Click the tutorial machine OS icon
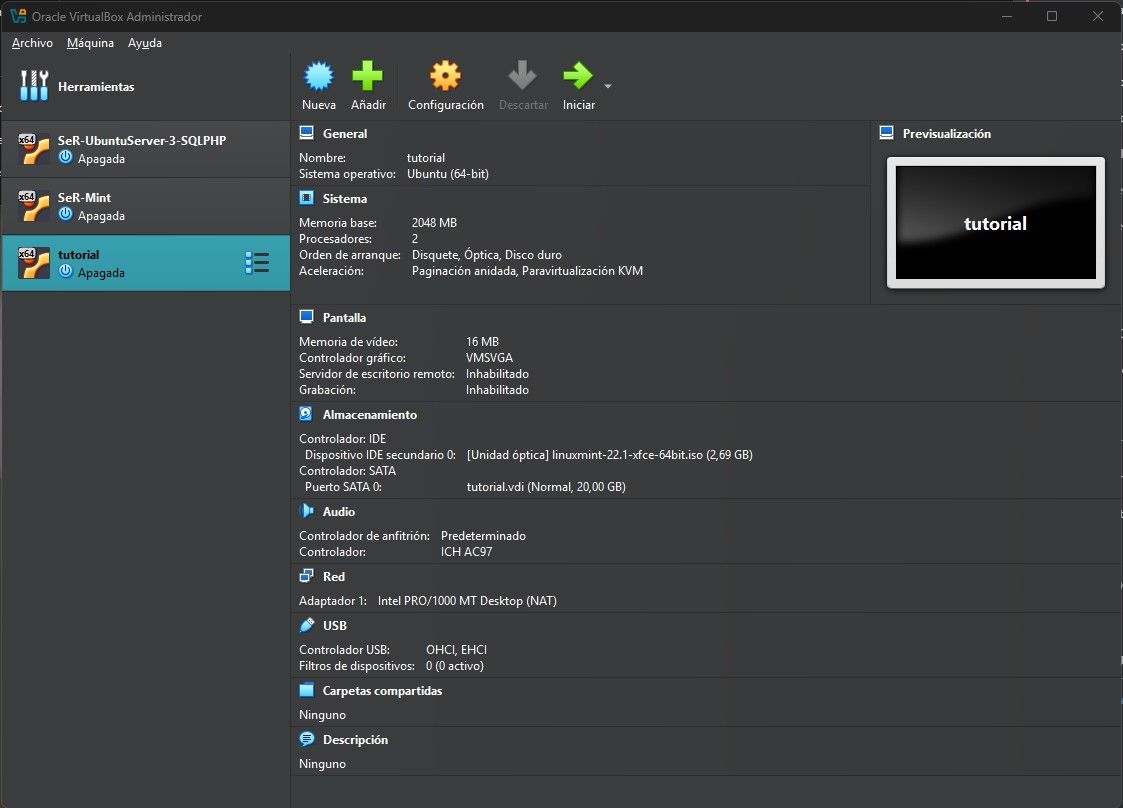Image resolution: width=1123 pixels, height=808 pixels. coord(34,263)
